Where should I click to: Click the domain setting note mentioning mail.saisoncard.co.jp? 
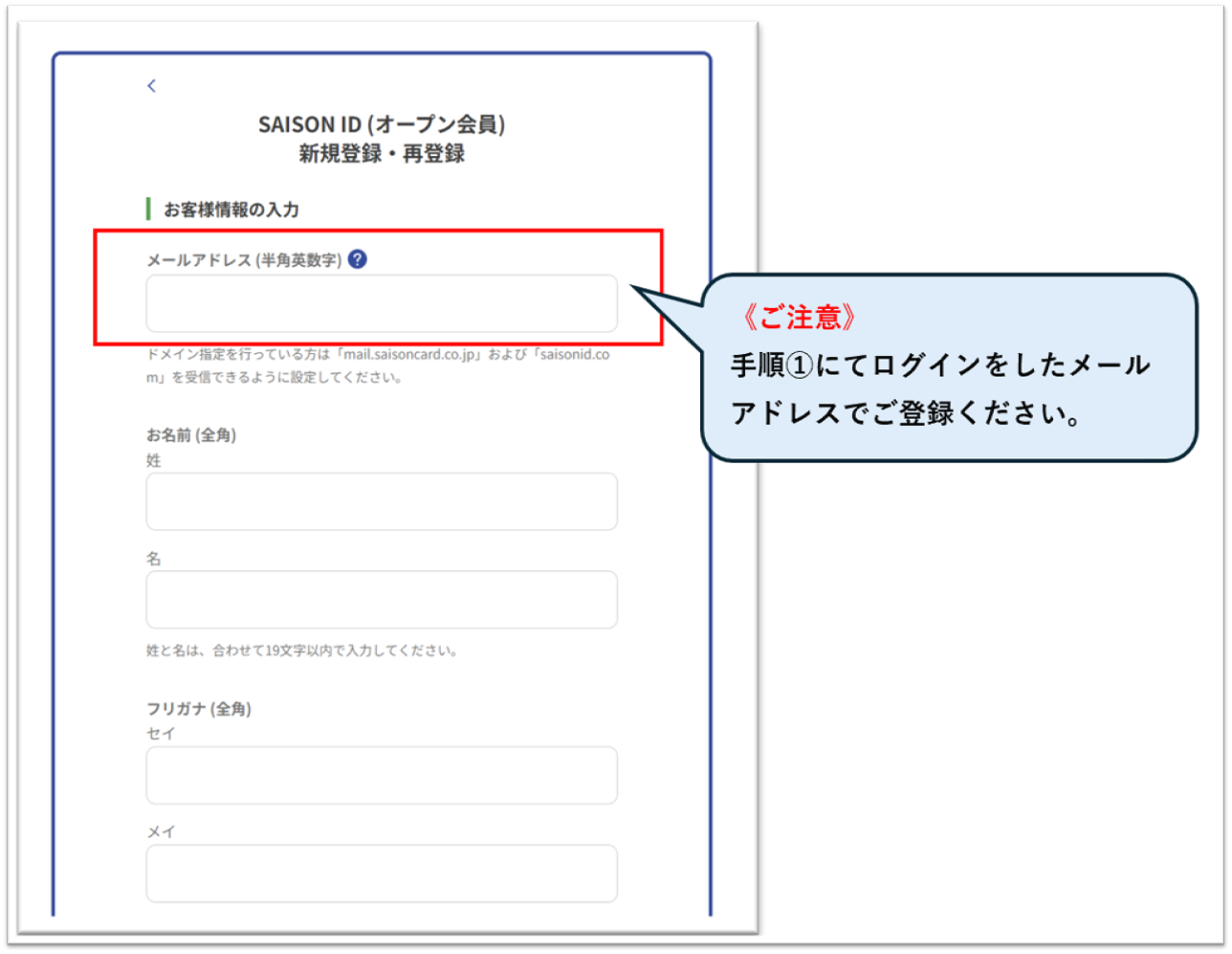coord(378,366)
